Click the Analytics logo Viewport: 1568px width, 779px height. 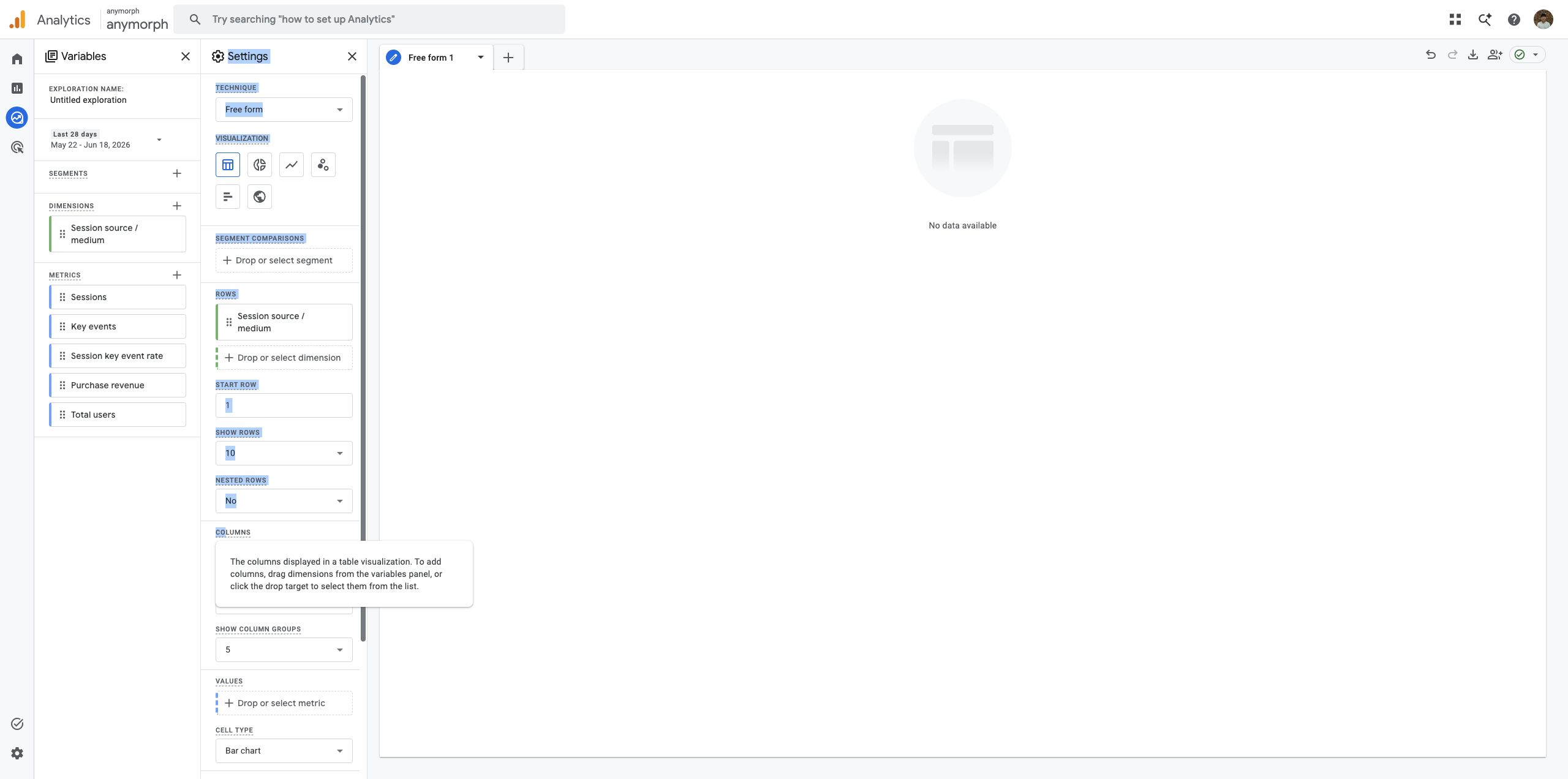17,20
